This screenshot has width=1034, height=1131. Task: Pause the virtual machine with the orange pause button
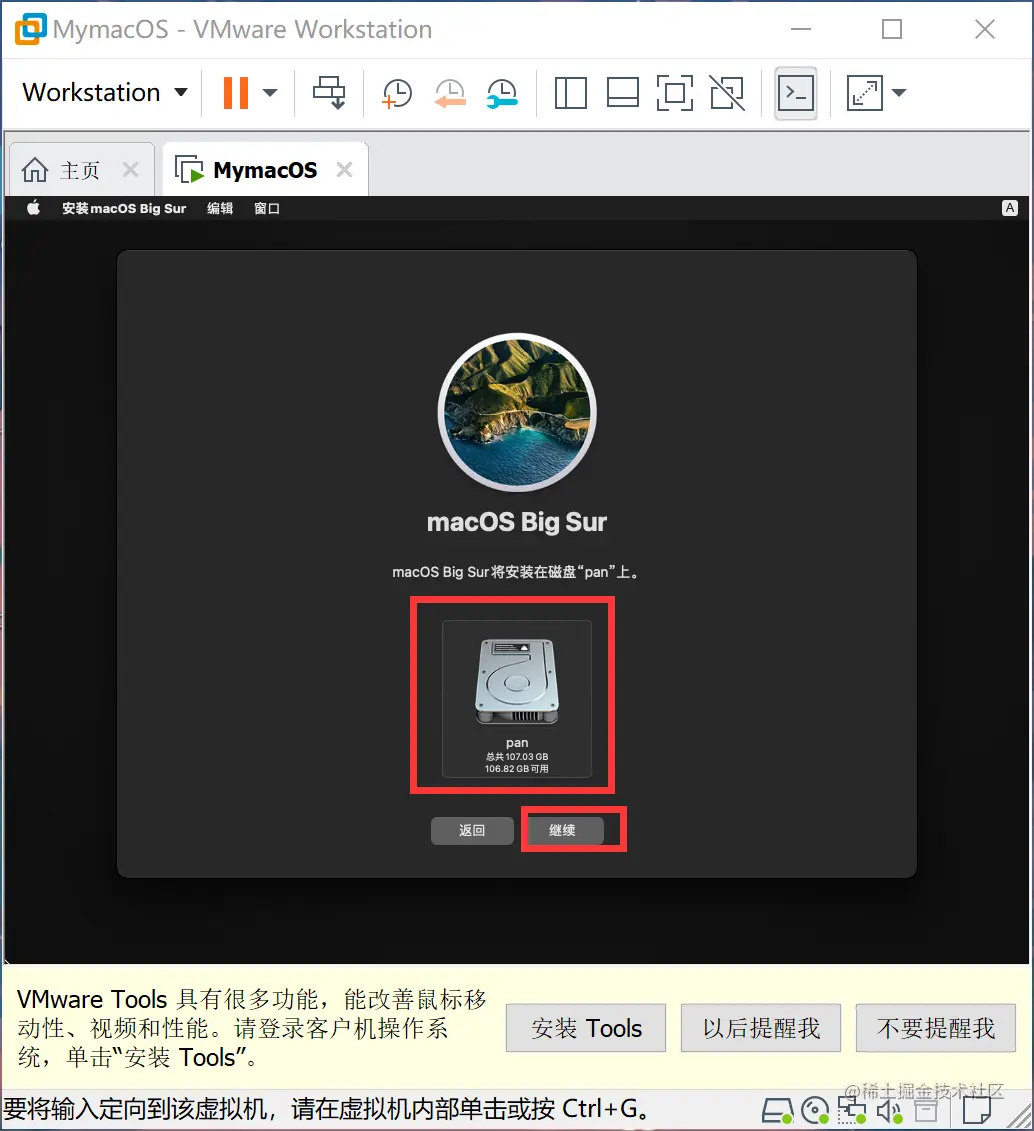point(236,93)
